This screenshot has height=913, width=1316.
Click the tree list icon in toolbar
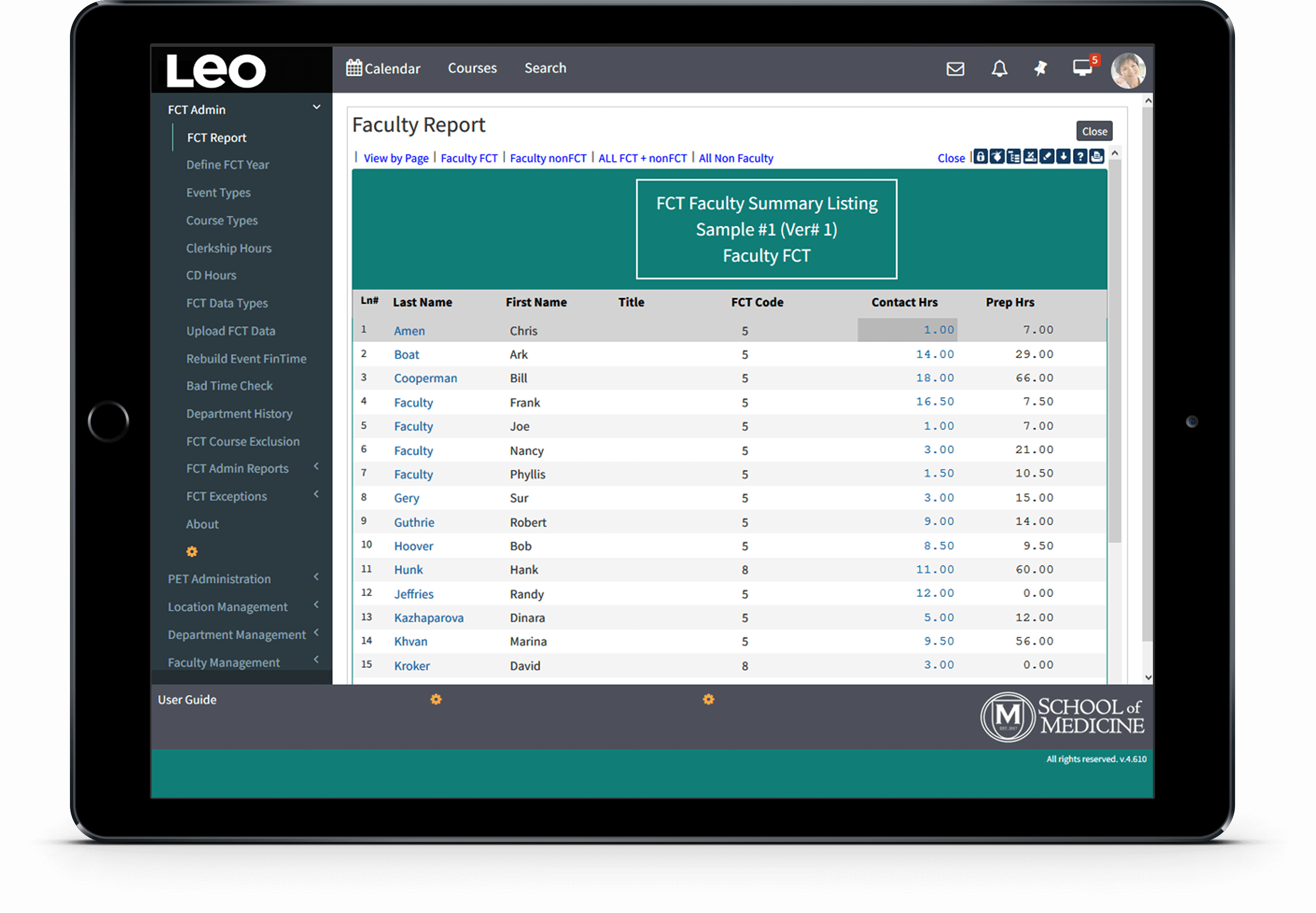coord(1014,157)
